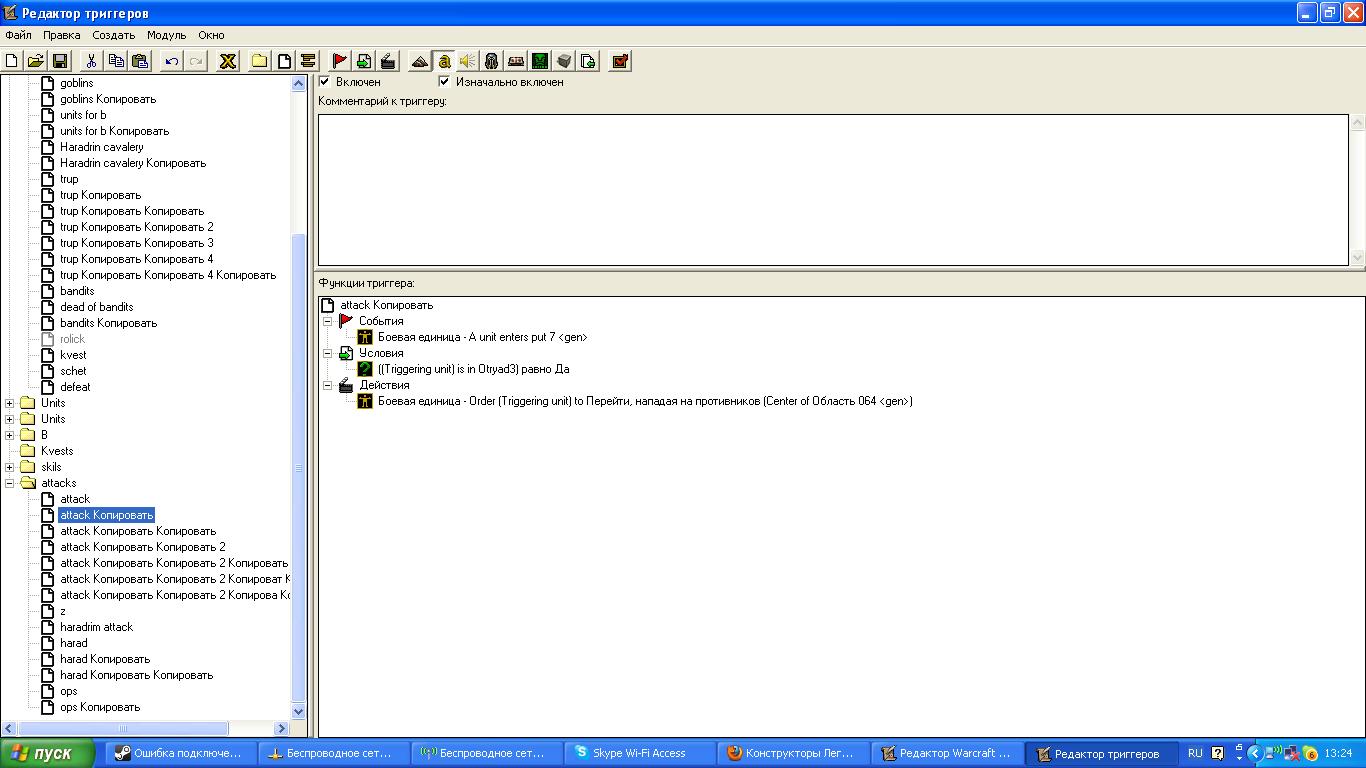Select the trigger named z
Image resolution: width=1366 pixels, height=768 pixels.
coord(63,611)
